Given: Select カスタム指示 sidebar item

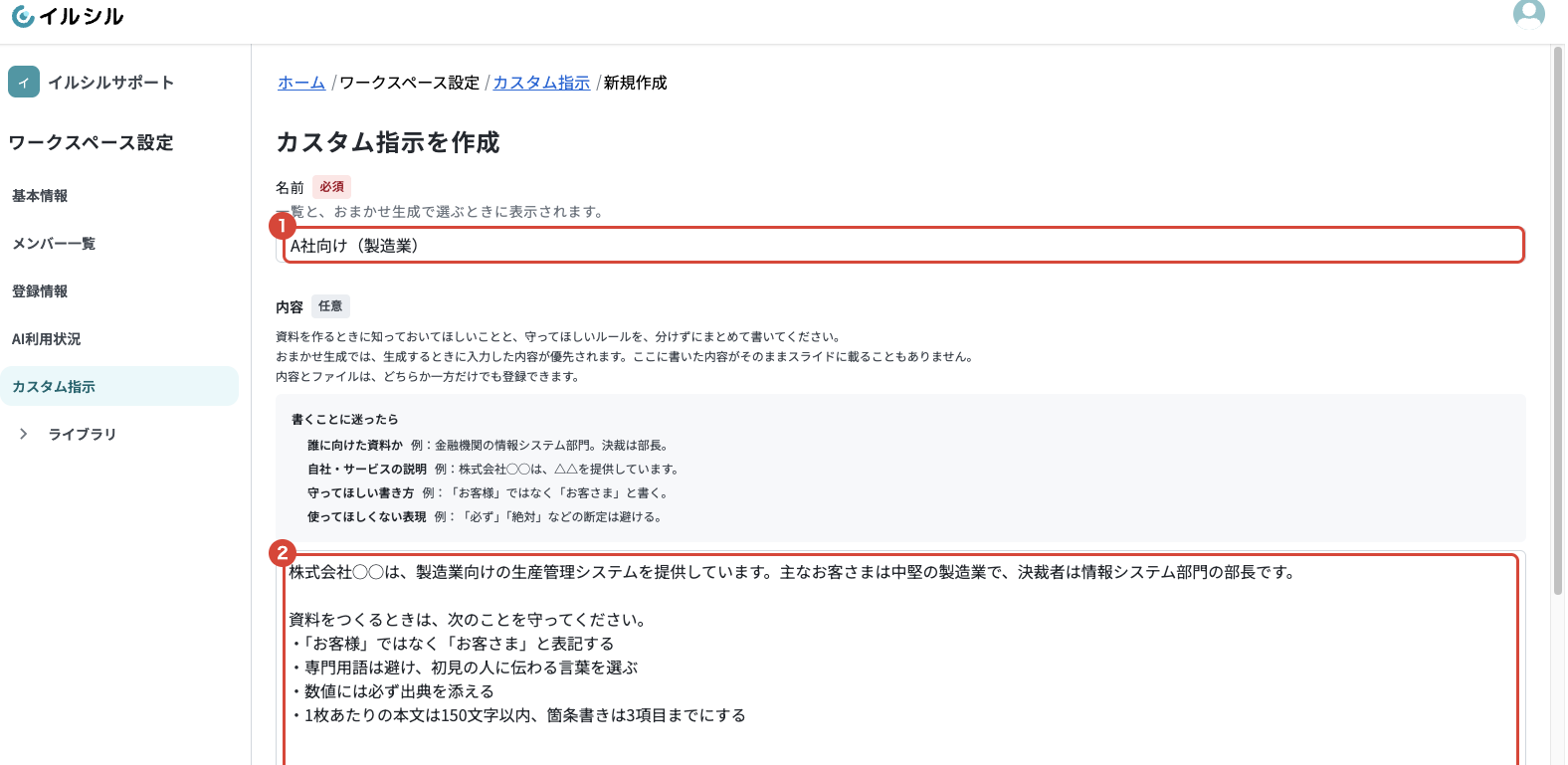Looking at the screenshot, I should pyautogui.click(x=119, y=386).
